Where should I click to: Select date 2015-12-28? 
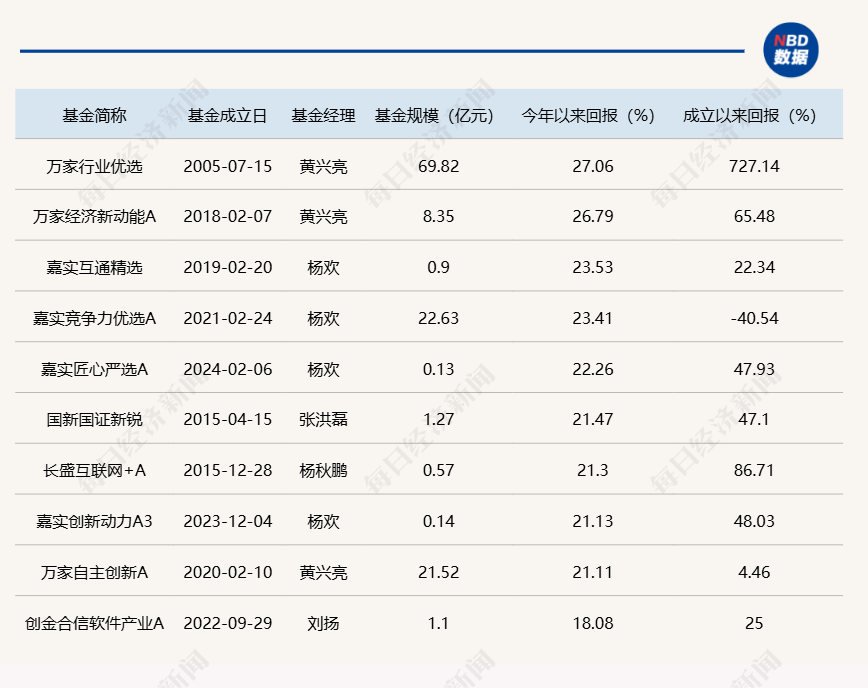point(228,470)
